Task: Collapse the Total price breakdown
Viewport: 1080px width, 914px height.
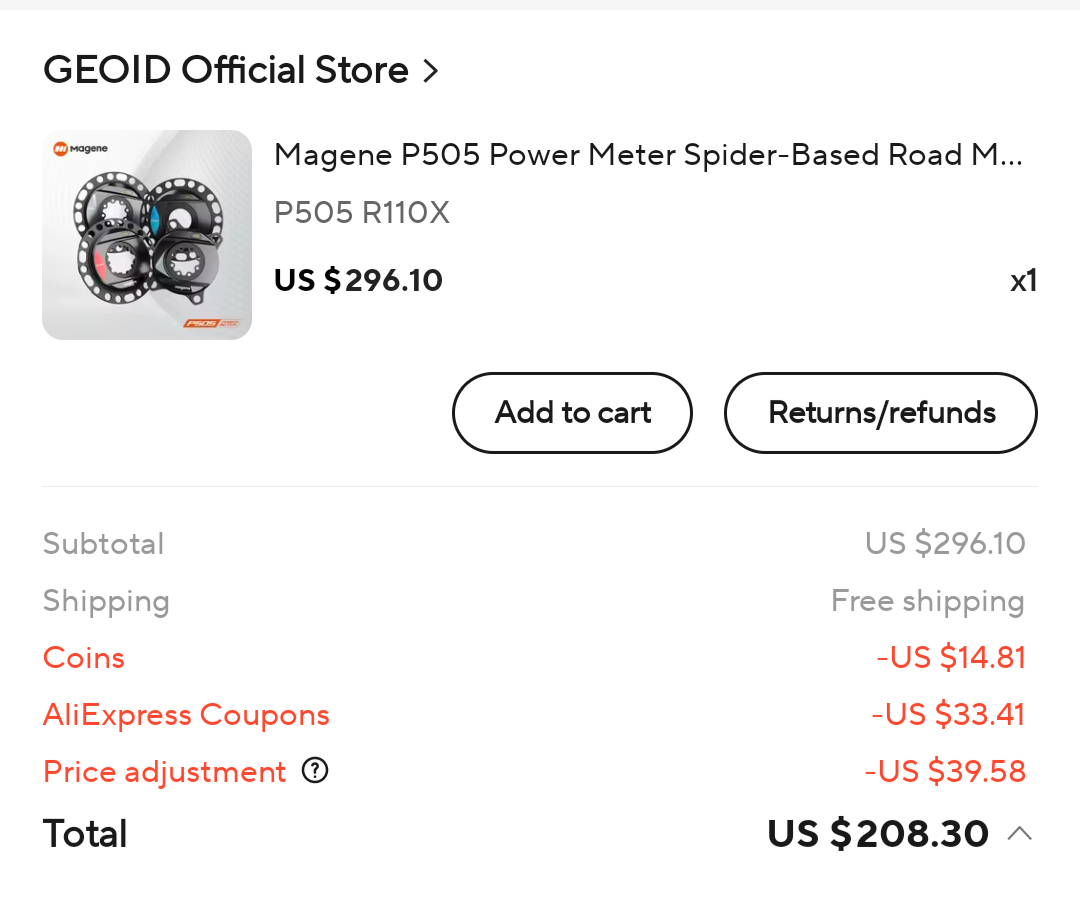Action: pyautogui.click(x=1019, y=833)
